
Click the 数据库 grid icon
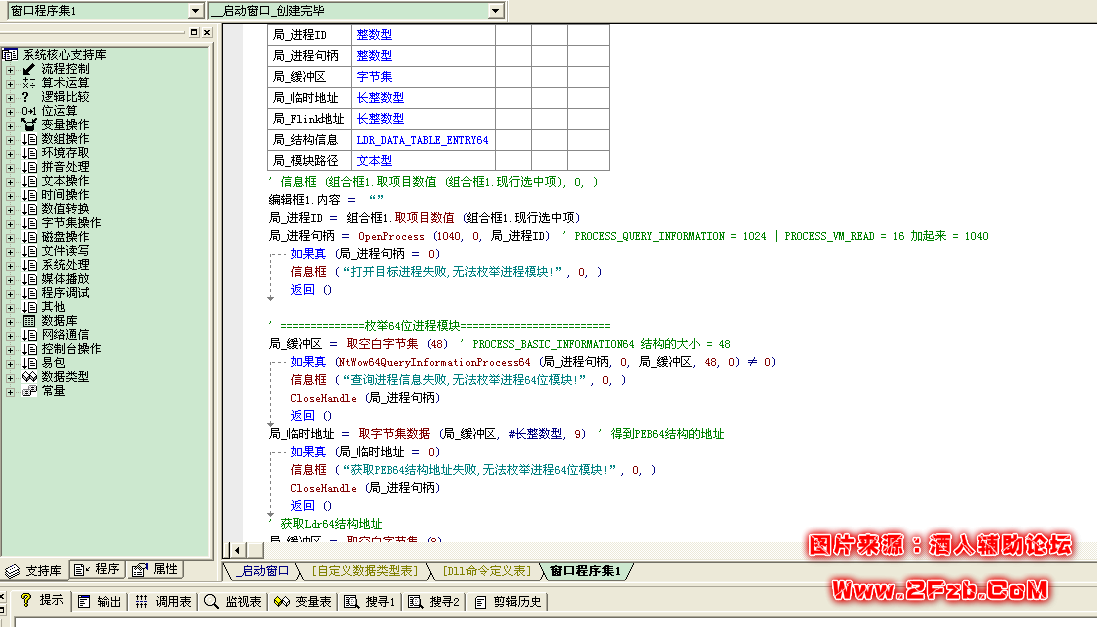29,321
